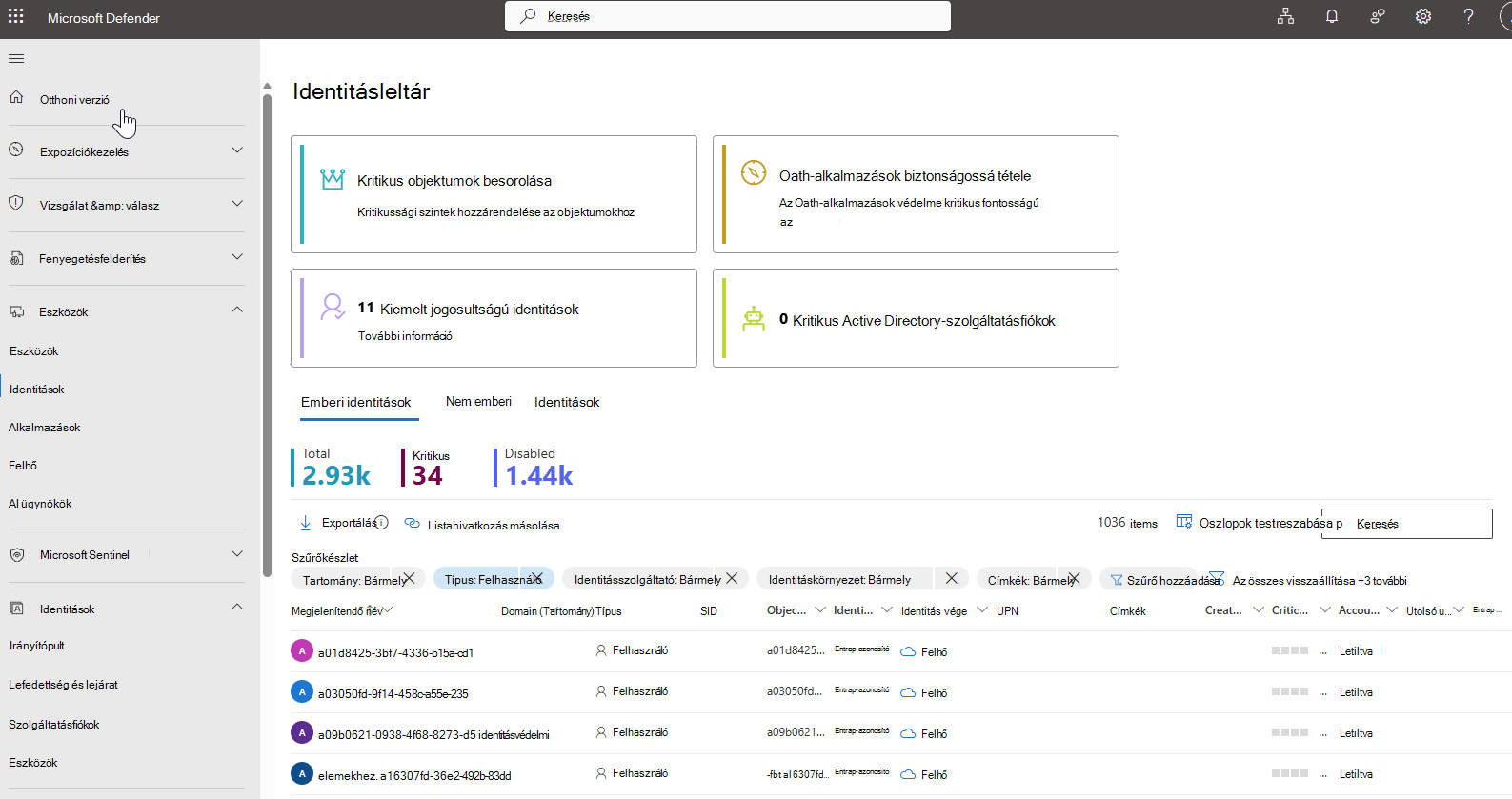The image size is (1512, 799).
Task: Click the shield icon for Vizsgálat & válasz
Action: (x=16, y=203)
